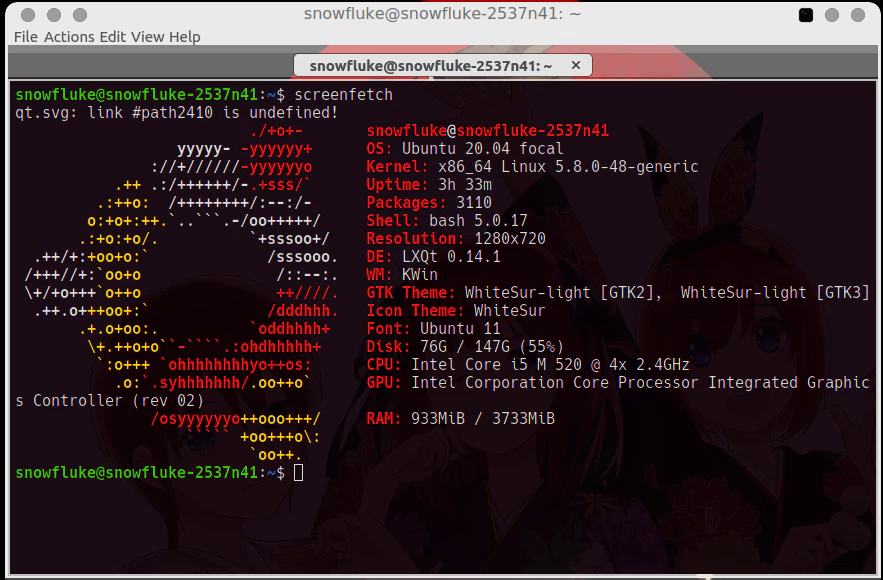
Task: Click the Font value 'Ubuntu 11'
Action: click(x=460, y=329)
